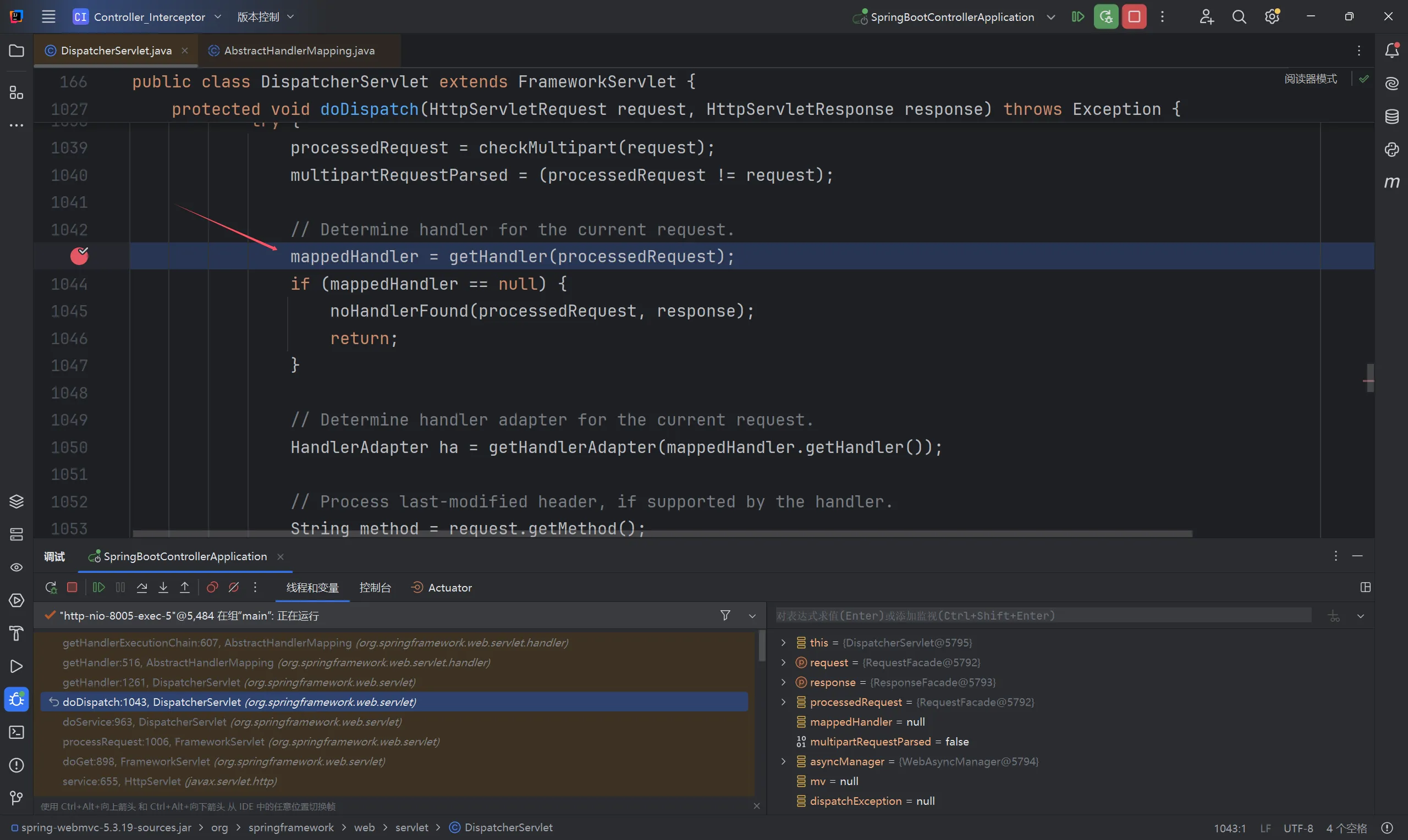Expand the 'this' variable node
The width and height of the screenshot is (1408, 840).
[784, 643]
